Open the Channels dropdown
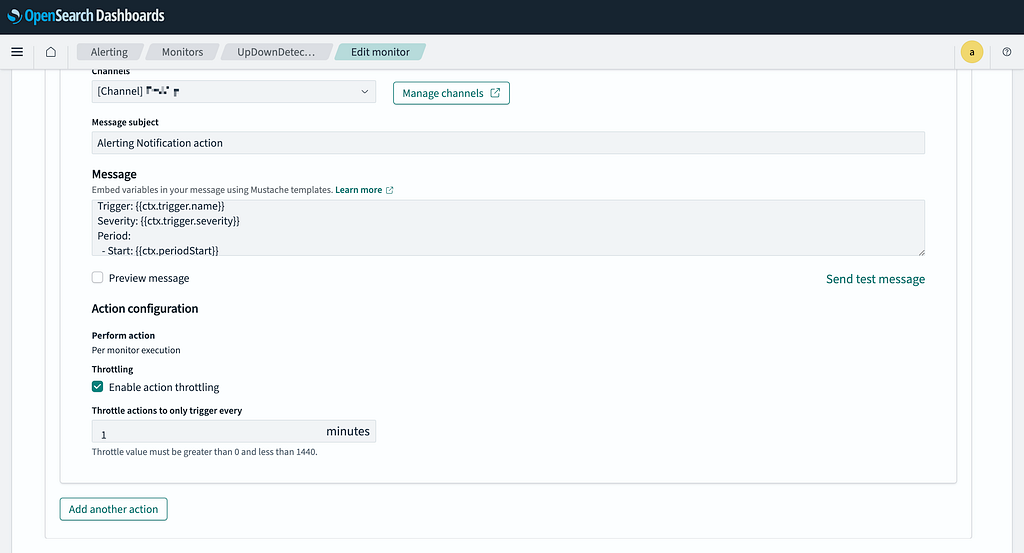The height and width of the screenshot is (553, 1024). [x=234, y=91]
